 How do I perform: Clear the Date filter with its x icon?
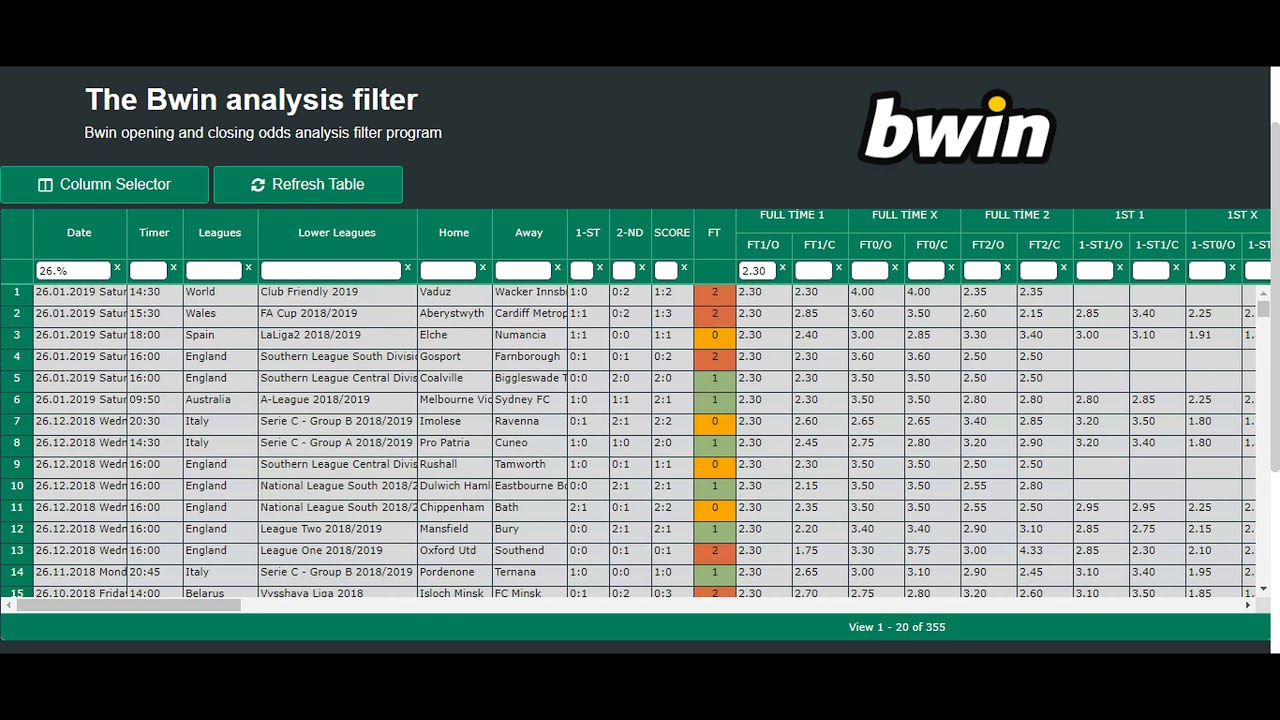pyautogui.click(x=117, y=268)
